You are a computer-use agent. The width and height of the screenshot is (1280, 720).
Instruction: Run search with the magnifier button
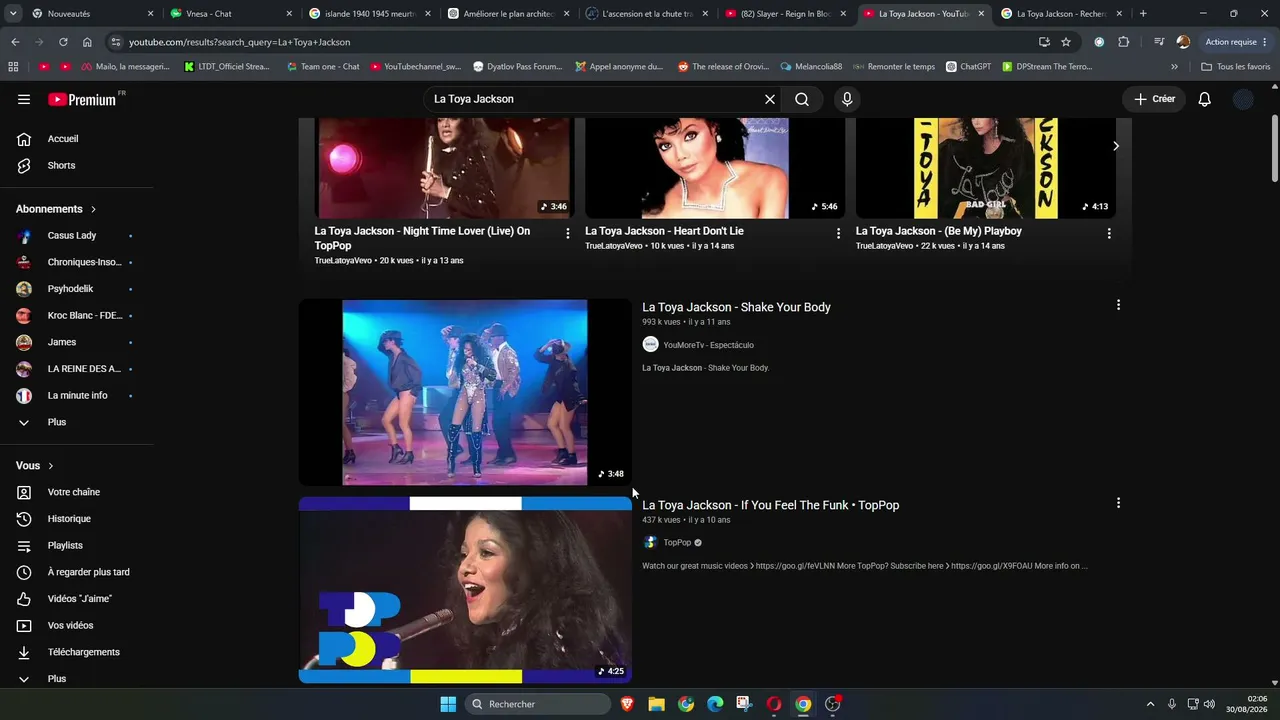802,99
